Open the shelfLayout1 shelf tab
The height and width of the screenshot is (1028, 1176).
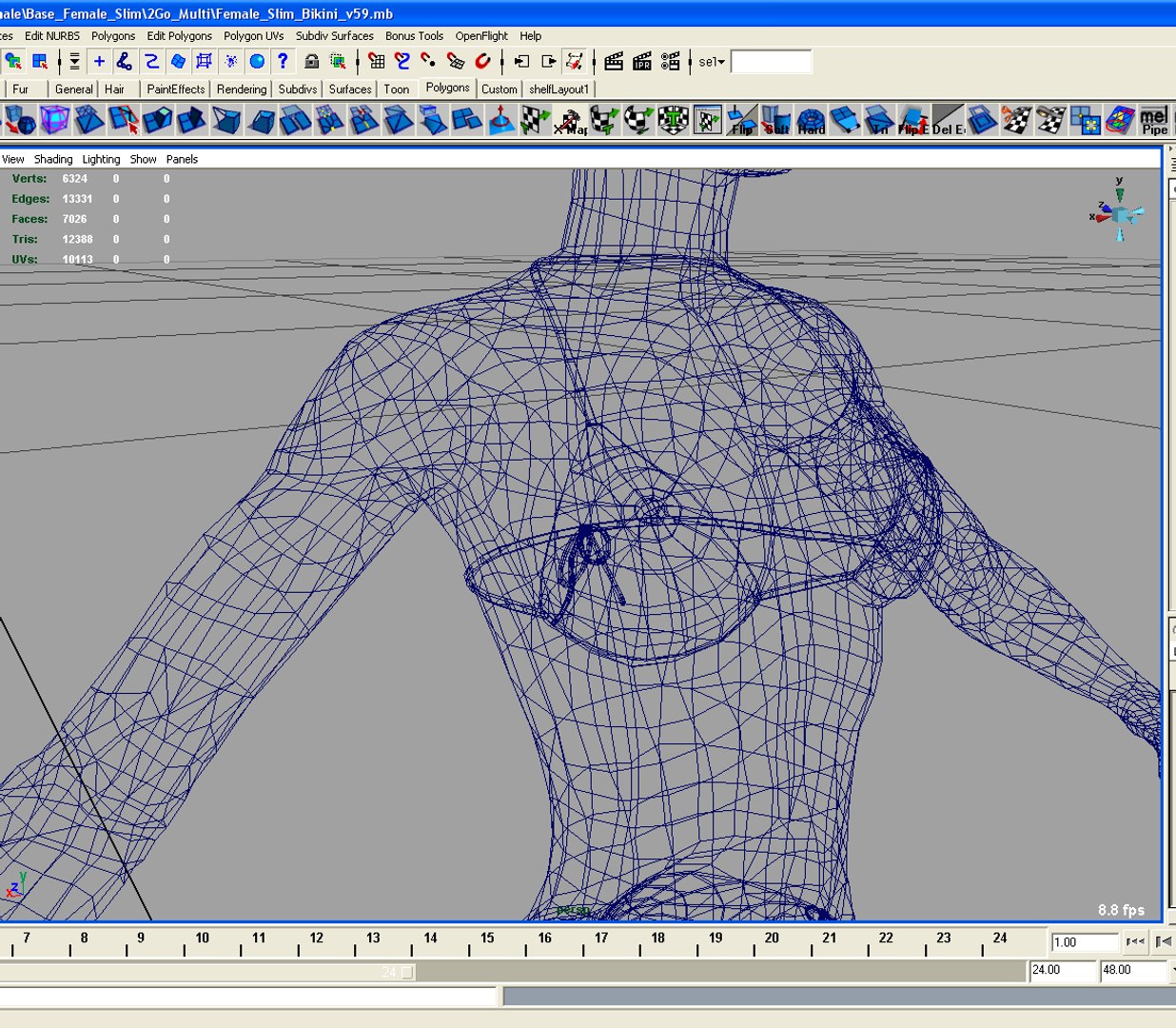click(559, 89)
